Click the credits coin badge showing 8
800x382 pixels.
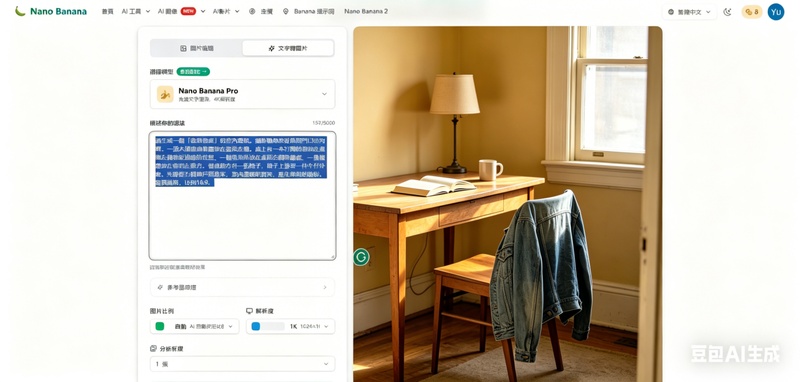click(x=752, y=12)
